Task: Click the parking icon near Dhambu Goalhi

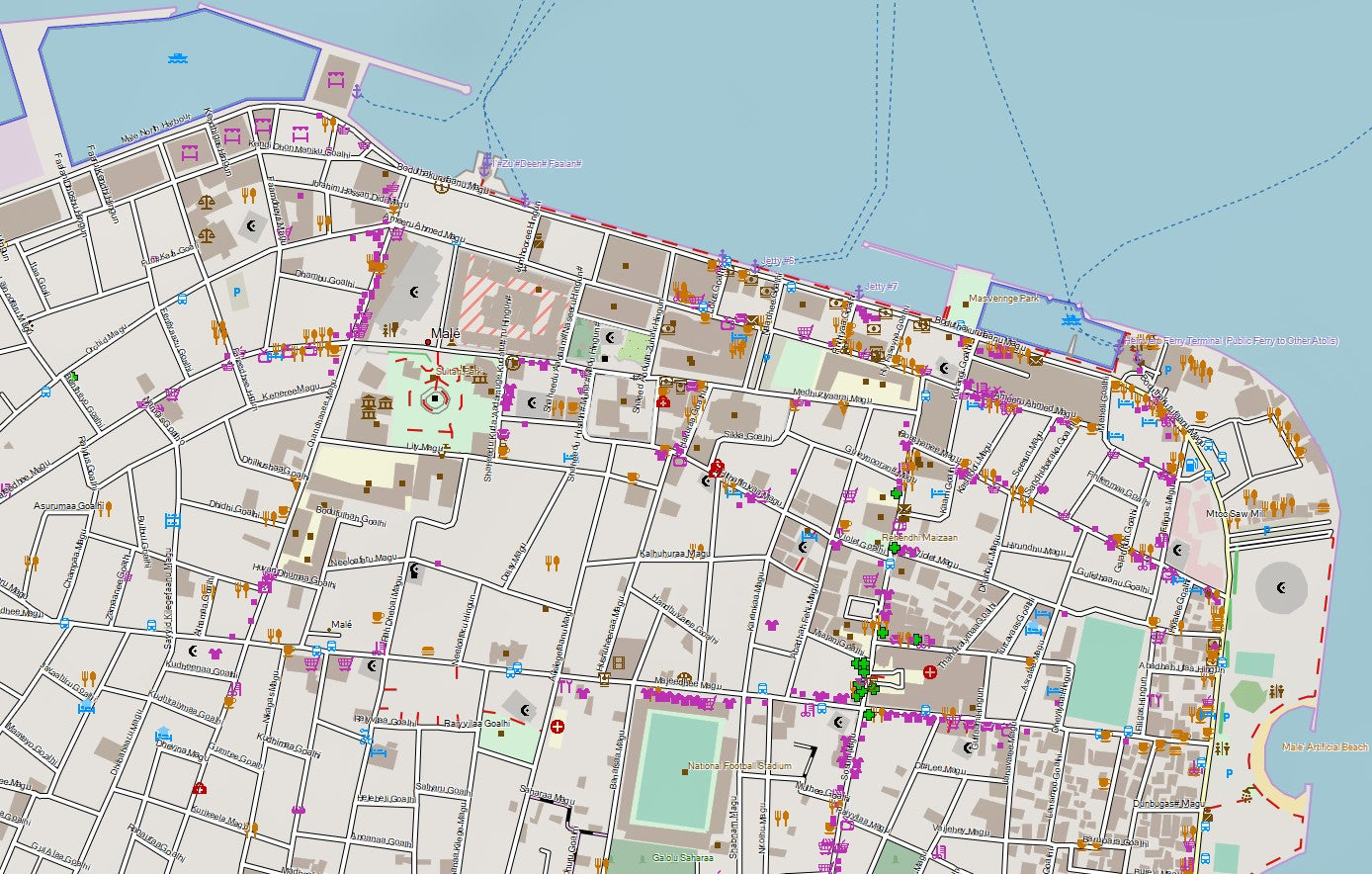Action: point(235,293)
